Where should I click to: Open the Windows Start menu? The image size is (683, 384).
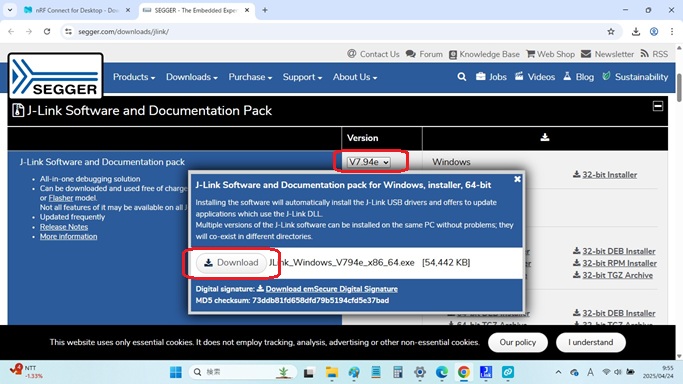176,372
